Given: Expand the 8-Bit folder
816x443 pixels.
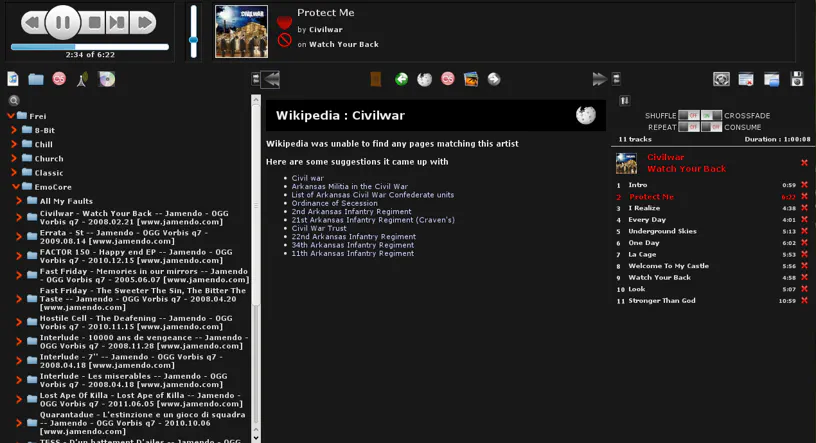Looking at the screenshot, I should 14,130.
